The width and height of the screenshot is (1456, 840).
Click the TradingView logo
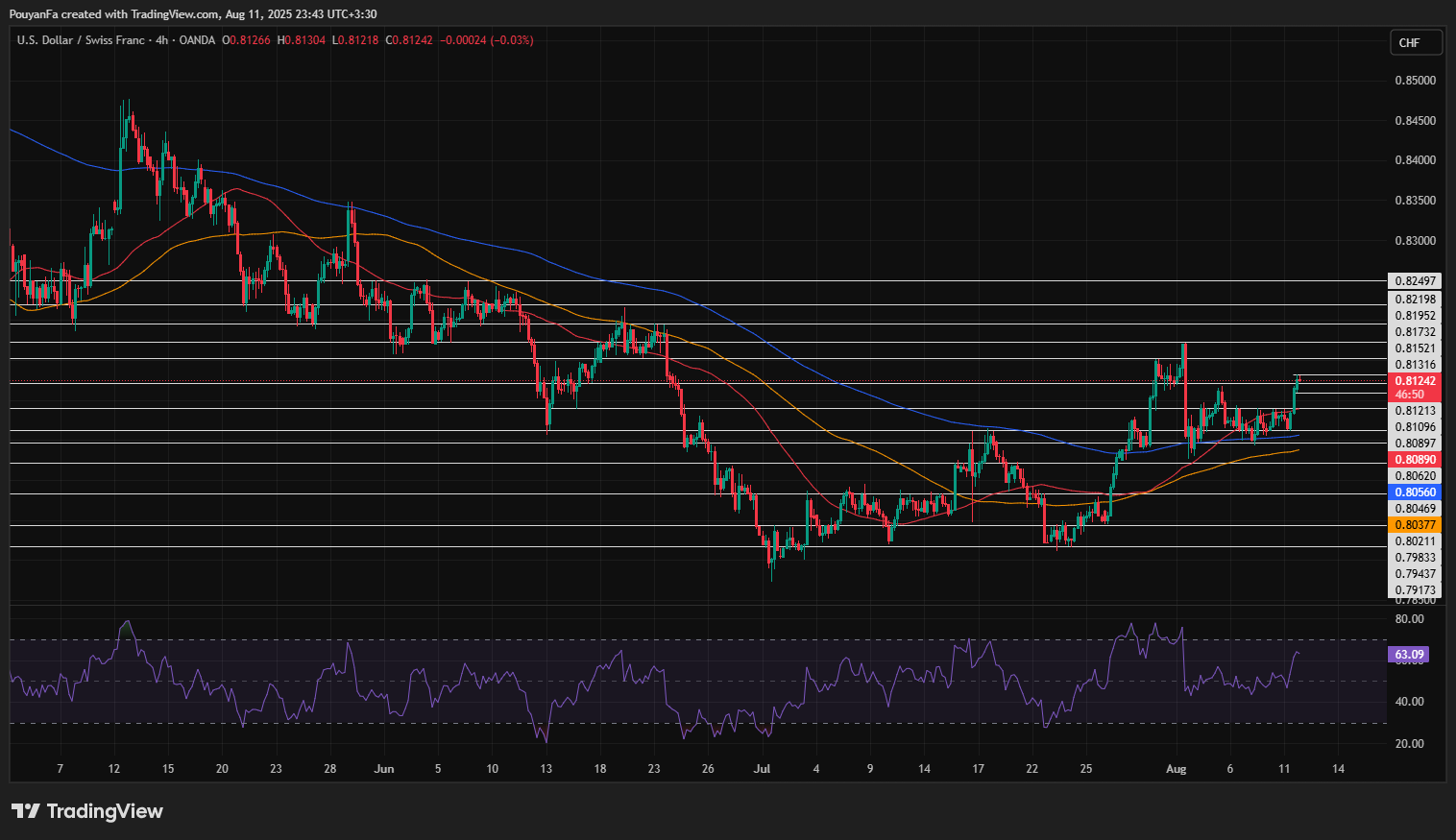pos(86,811)
